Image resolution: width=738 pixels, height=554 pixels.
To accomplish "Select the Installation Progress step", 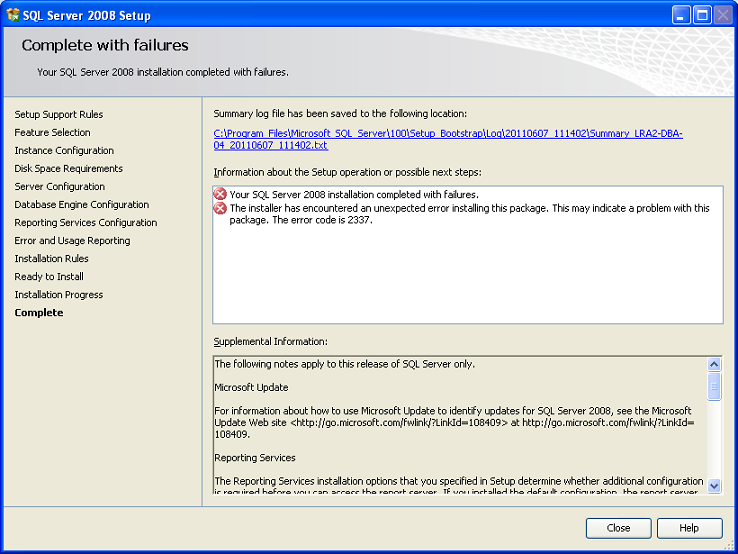I will [59, 295].
